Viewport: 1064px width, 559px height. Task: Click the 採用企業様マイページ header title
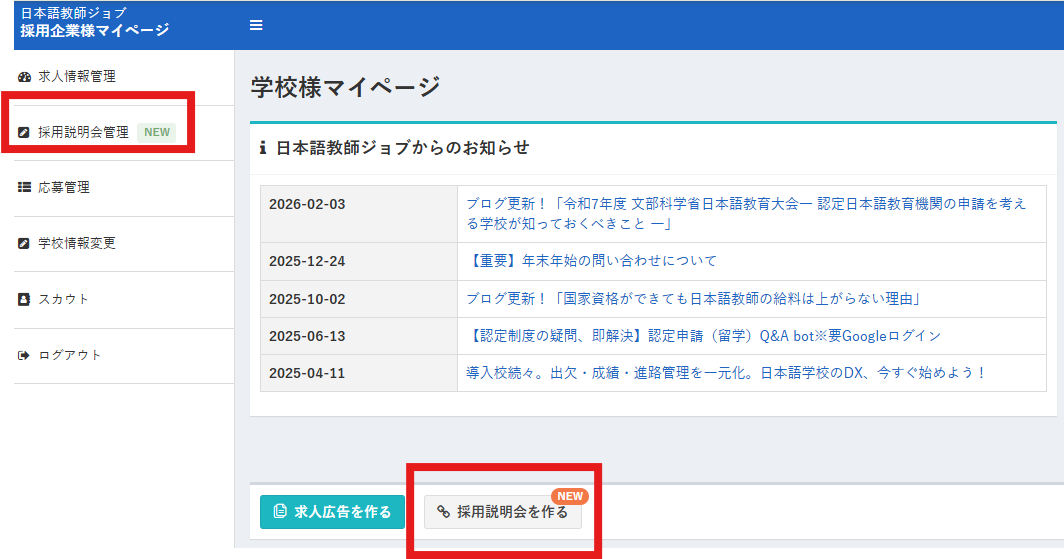point(94,30)
